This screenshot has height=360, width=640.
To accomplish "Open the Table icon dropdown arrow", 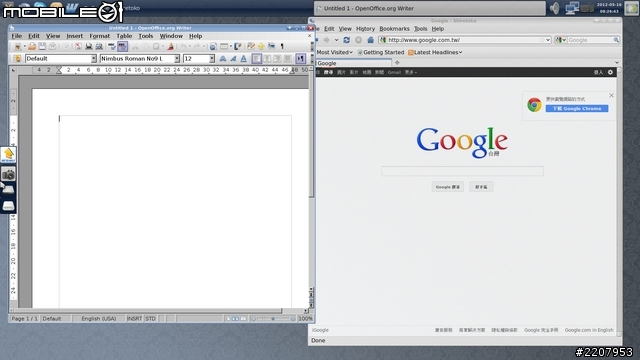I will [231, 47].
